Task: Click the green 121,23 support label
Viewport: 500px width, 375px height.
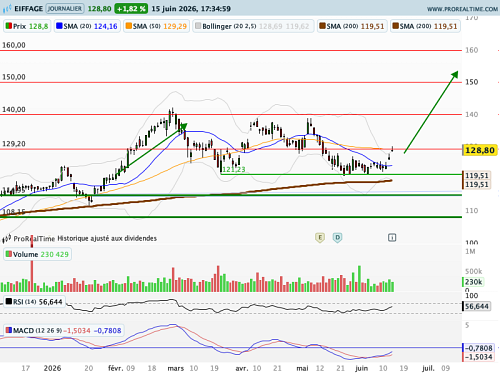Action: [x=234, y=169]
